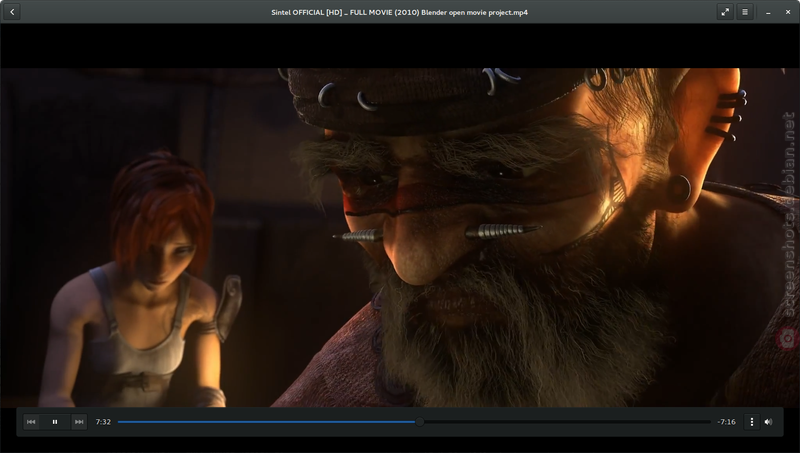Pause the video playback
This screenshot has width=800, height=453.
pos(55,422)
